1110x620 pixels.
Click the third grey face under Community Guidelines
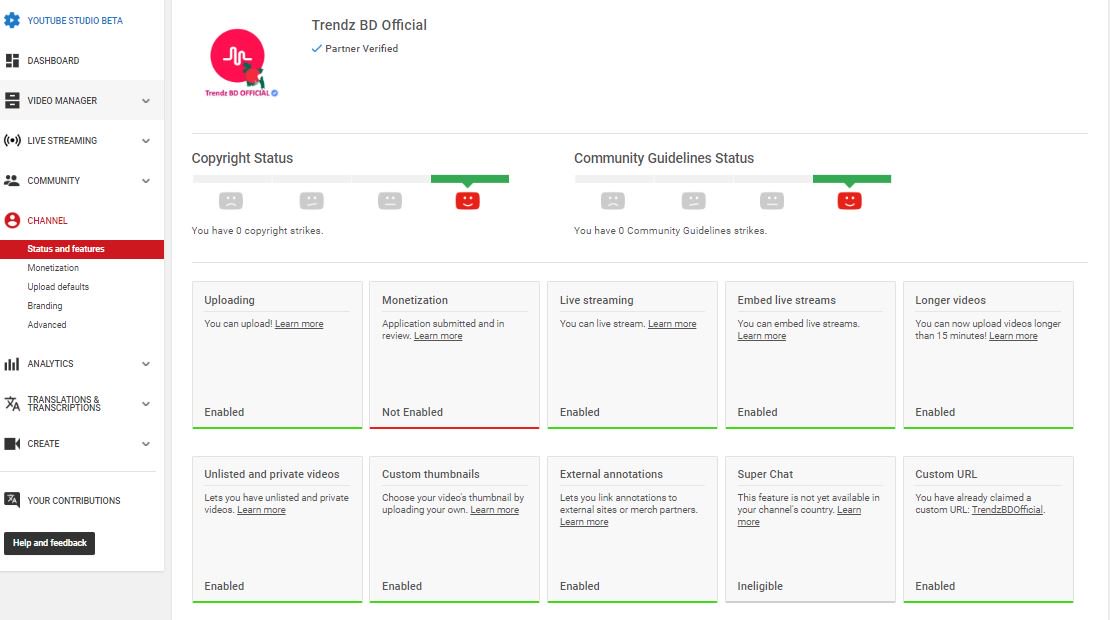click(x=772, y=201)
